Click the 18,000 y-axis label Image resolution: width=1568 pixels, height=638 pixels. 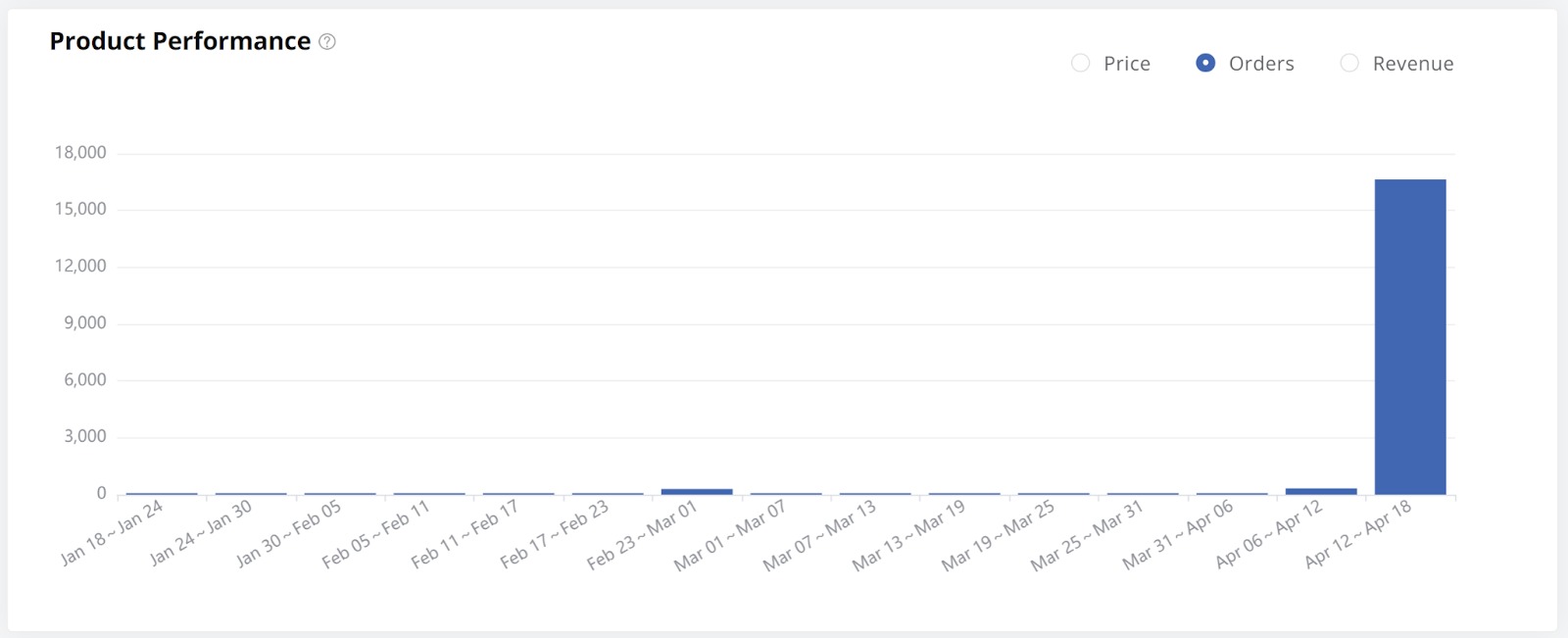80,153
